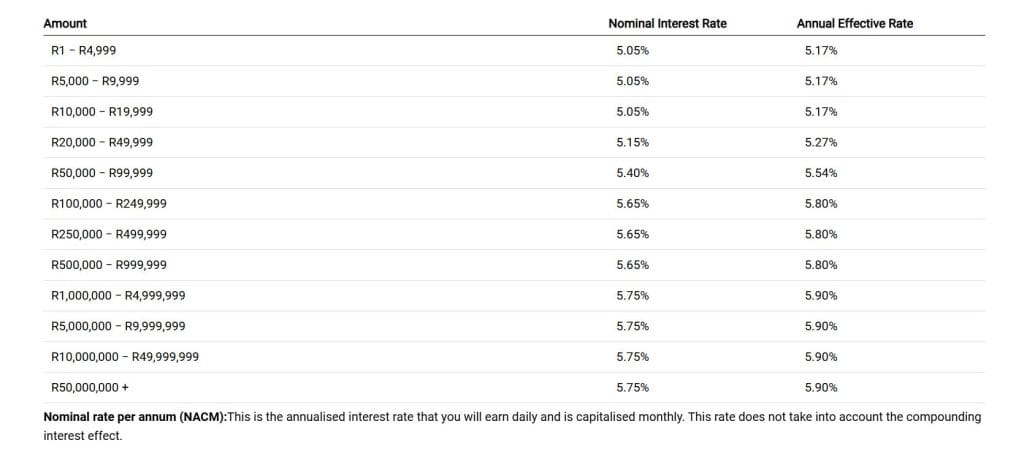Select the R20,000 – R49,999 amount cell
Image resolution: width=1024 pixels, height=451 pixels.
click(x=101, y=142)
